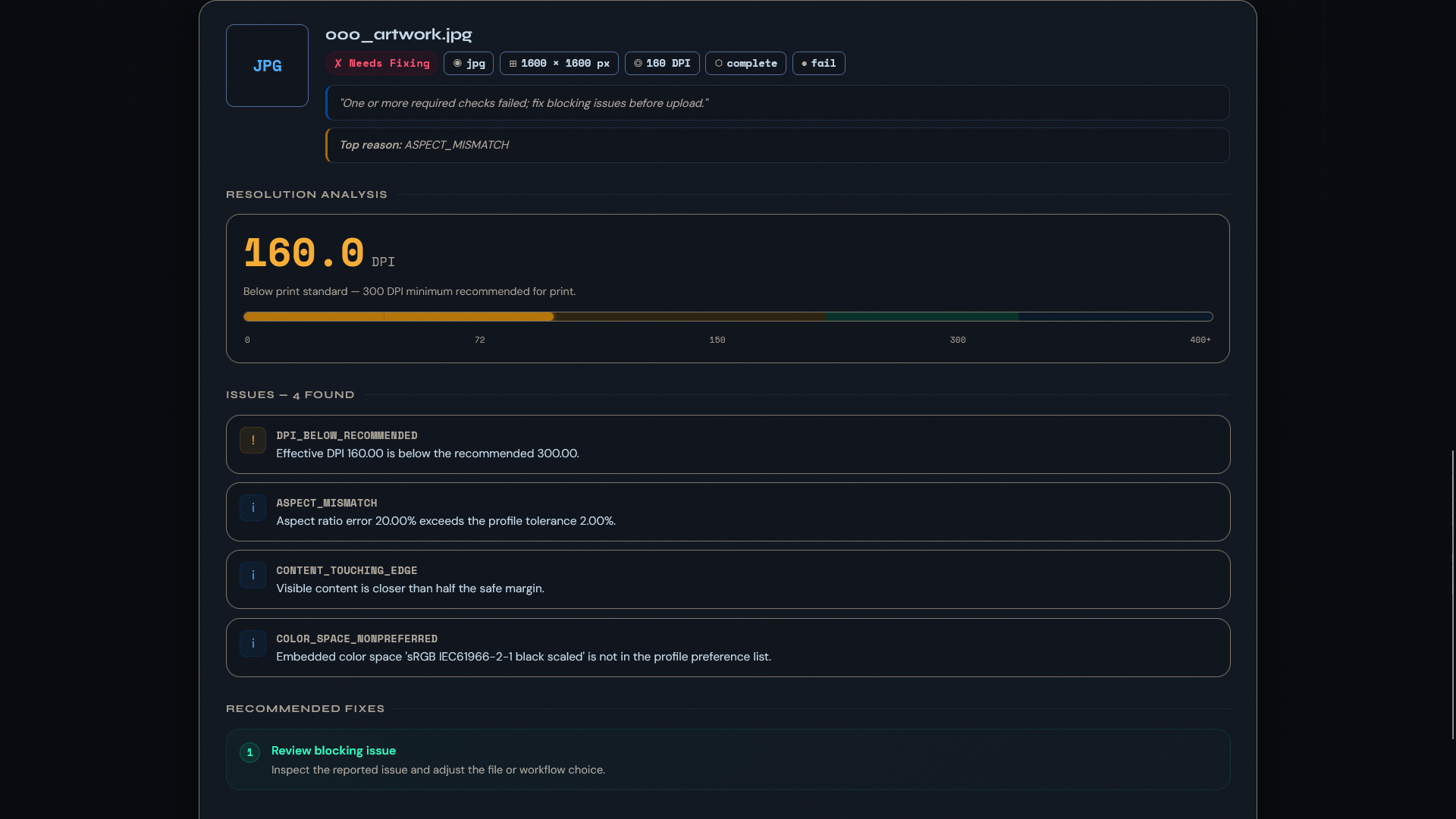Click the icon beside jpg tag
The width and height of the screenshot is (1456, 819).
click(457, 64)
